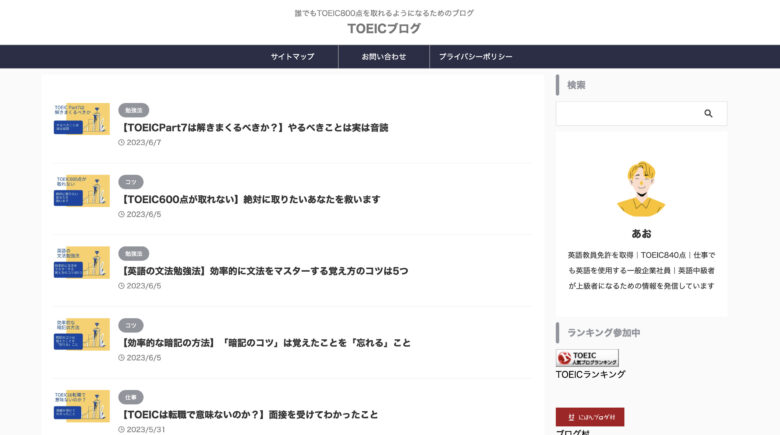
Task: Click the red blog village banner
Action: point(590,416)
